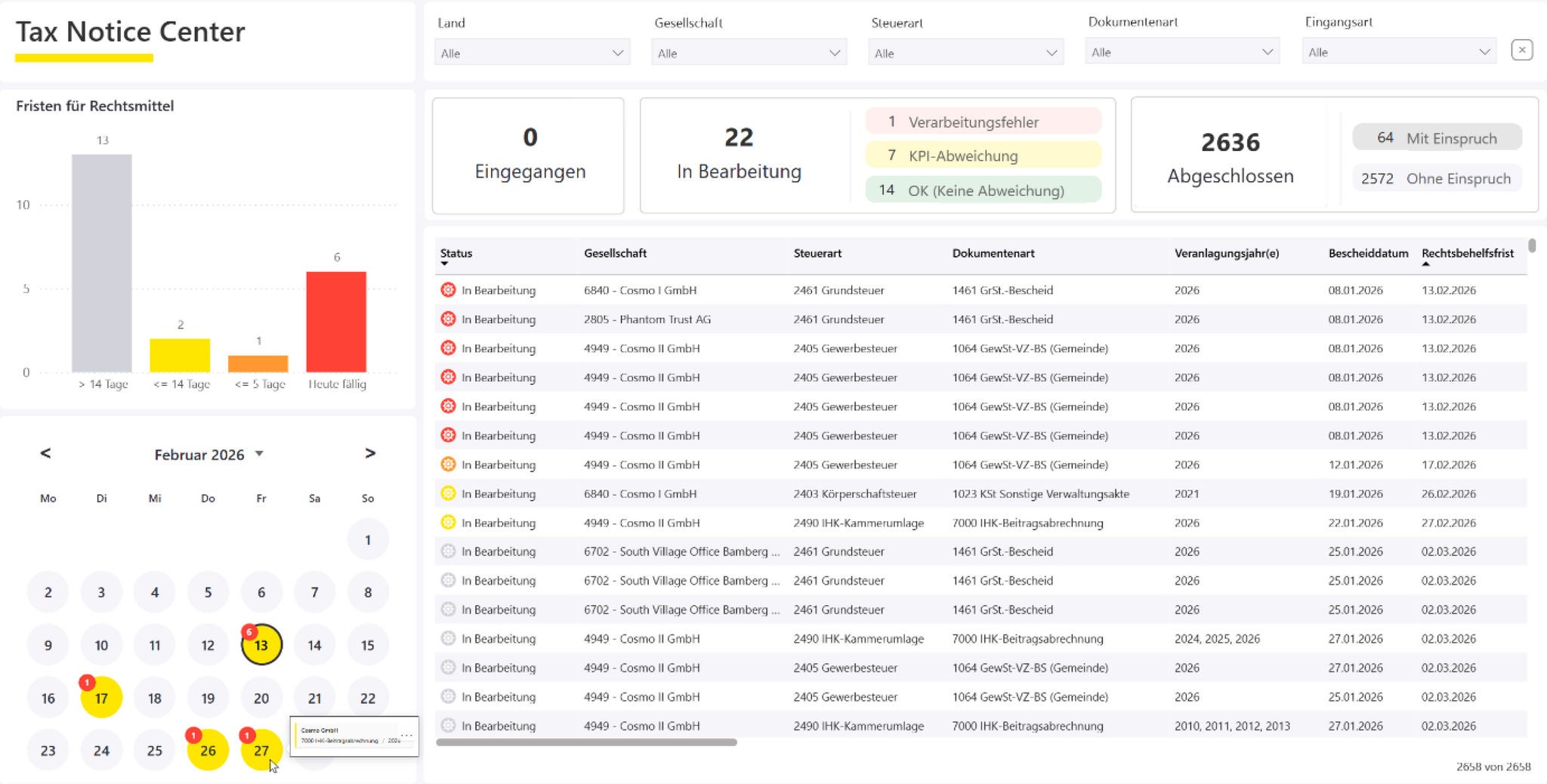Filter by Verarbeitungsfehler

[x=983, y=122]
